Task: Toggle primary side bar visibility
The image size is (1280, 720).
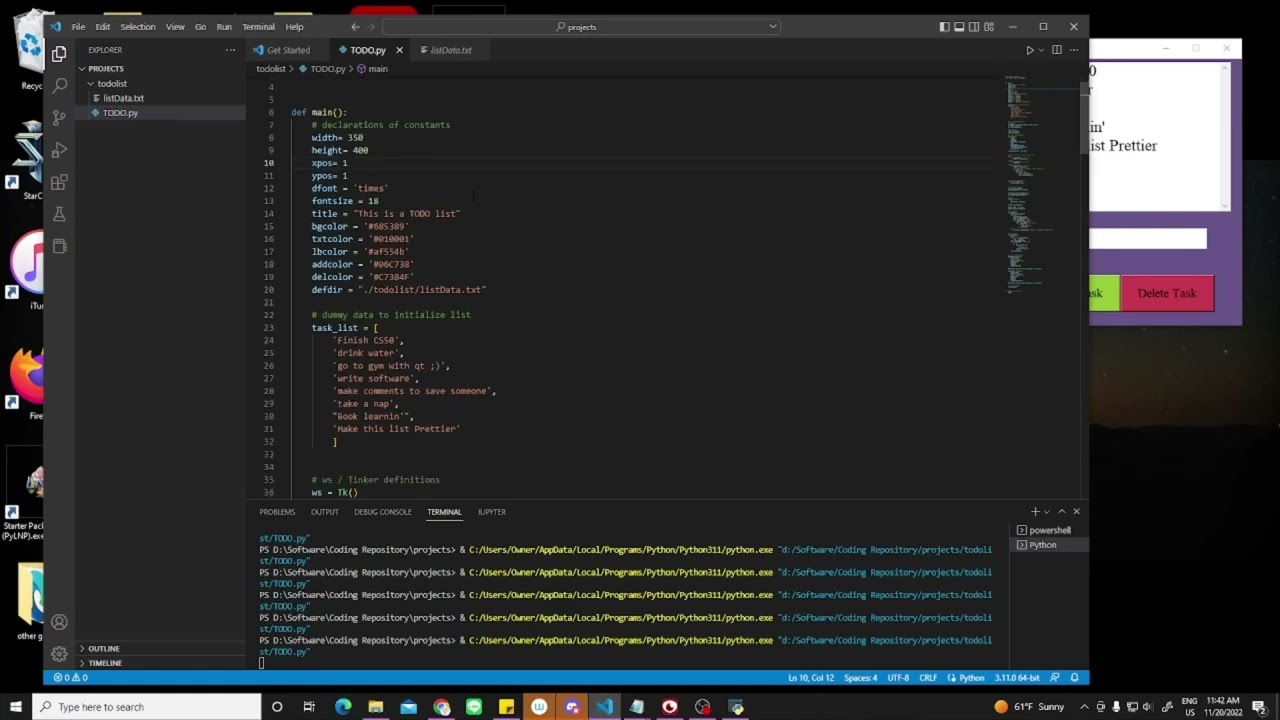Action: (944, 27)
